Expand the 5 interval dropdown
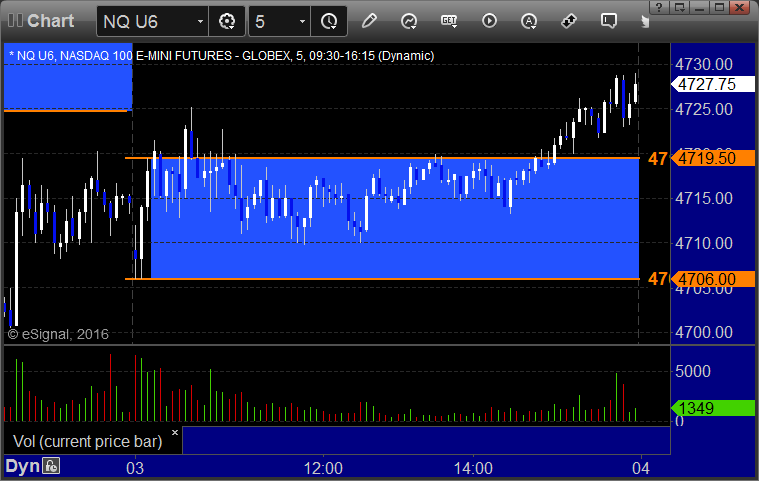The height and width of the screenshot is (481, 759). pos(302,21)
